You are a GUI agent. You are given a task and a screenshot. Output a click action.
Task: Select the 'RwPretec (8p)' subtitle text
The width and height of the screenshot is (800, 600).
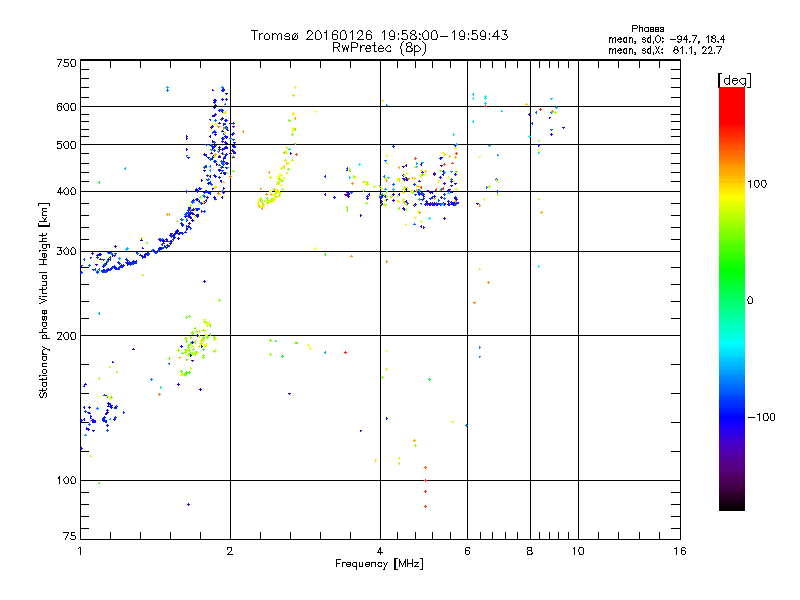click(x=379, y=48)
